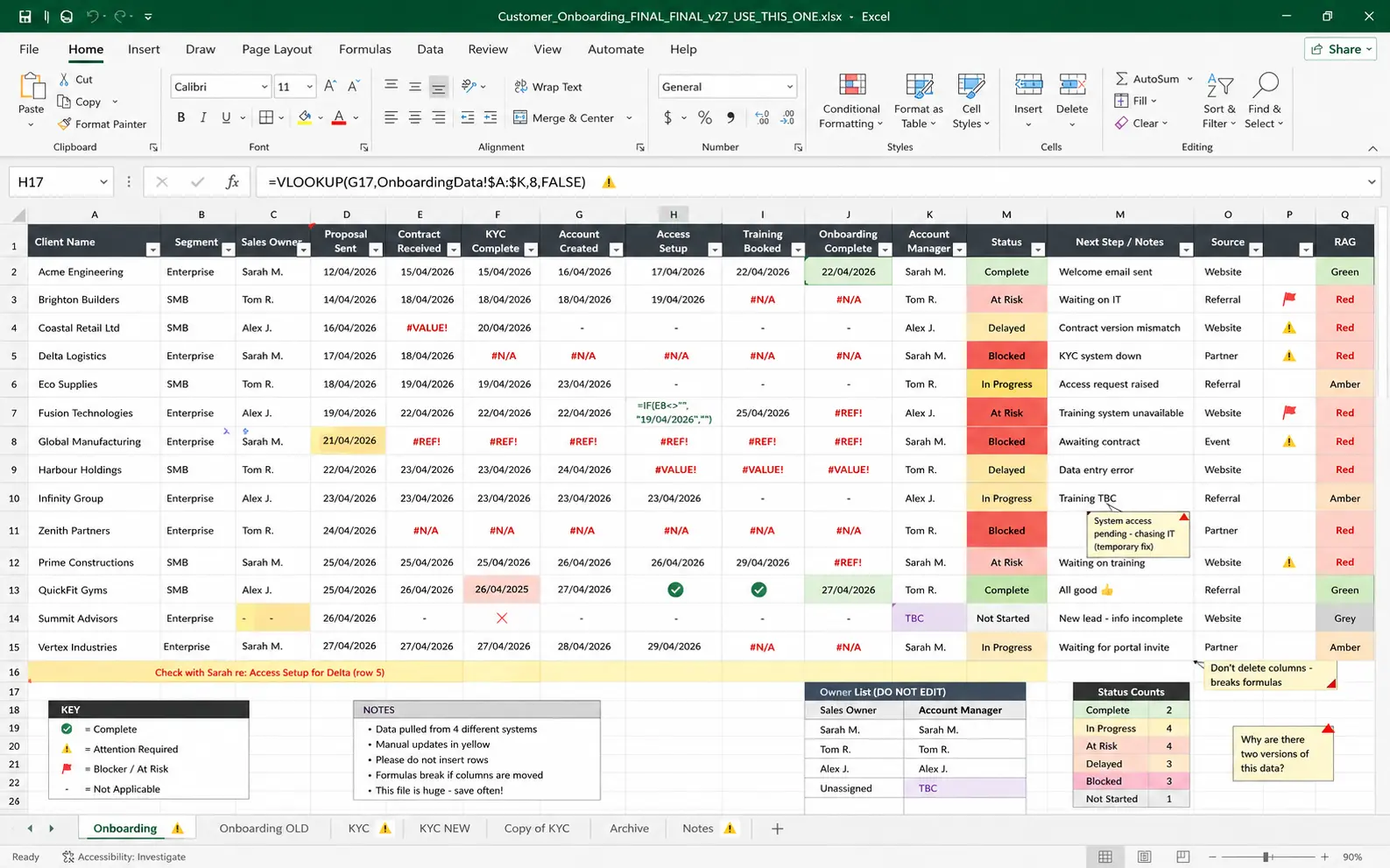Select the Merge & Center icon
The width and height of the screenshot is (1390, 868).
click(520, 117)
